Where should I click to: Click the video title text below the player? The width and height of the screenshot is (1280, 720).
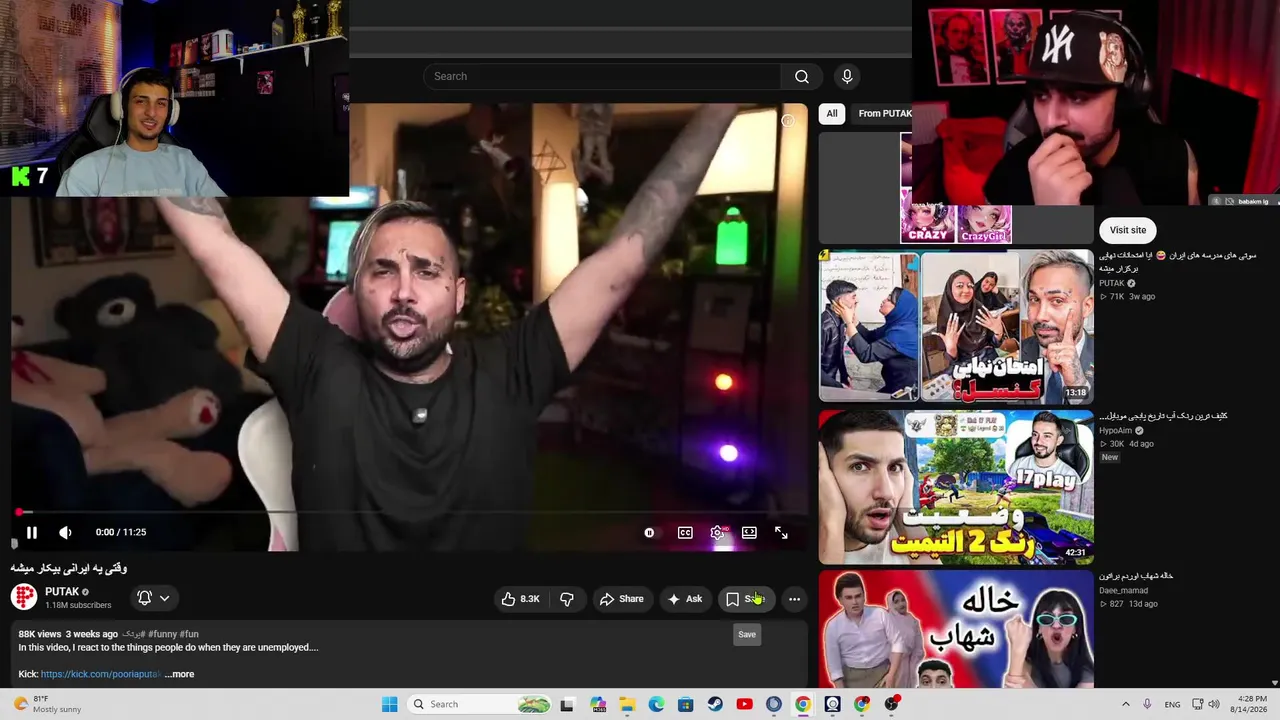(x=69, y=568)
